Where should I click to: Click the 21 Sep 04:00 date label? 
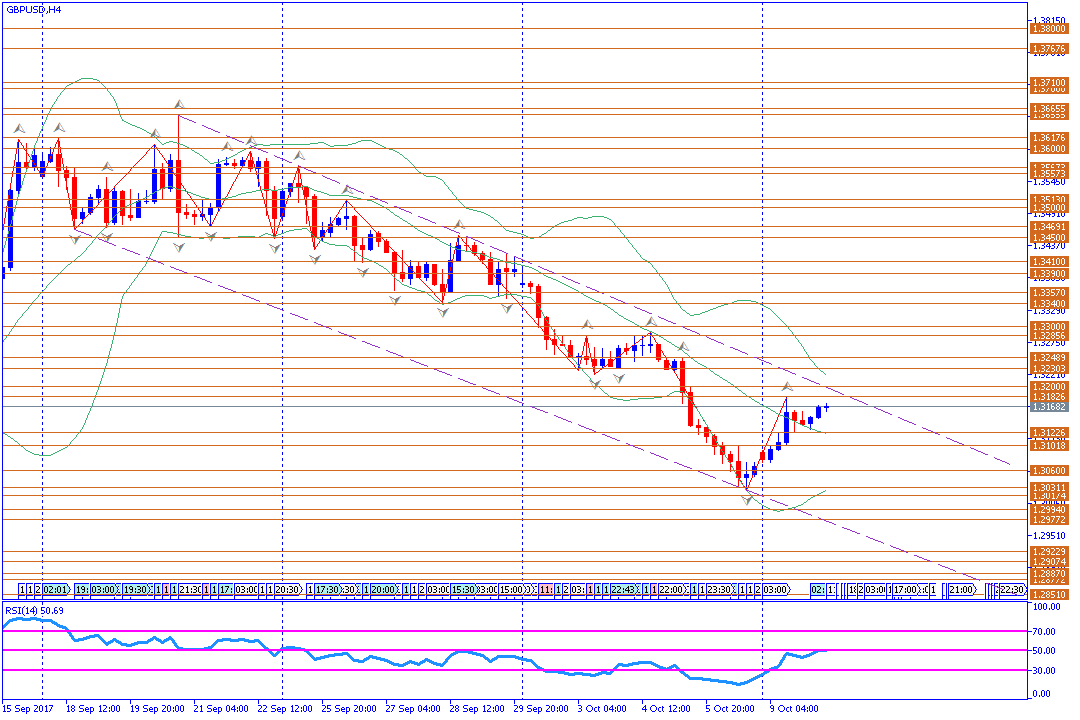221,708
